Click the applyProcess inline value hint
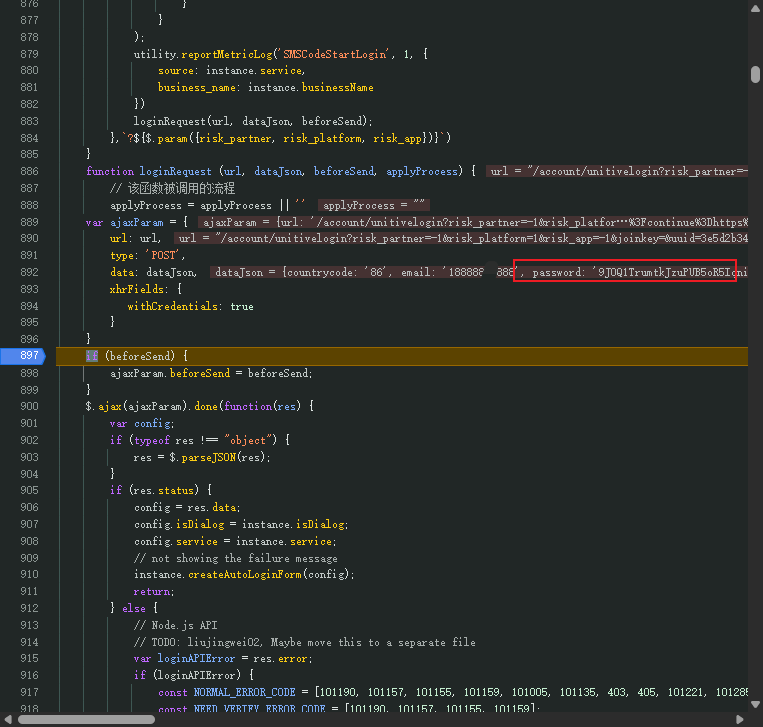The height and width of the screenshot is (727, 763). [374, 205]
